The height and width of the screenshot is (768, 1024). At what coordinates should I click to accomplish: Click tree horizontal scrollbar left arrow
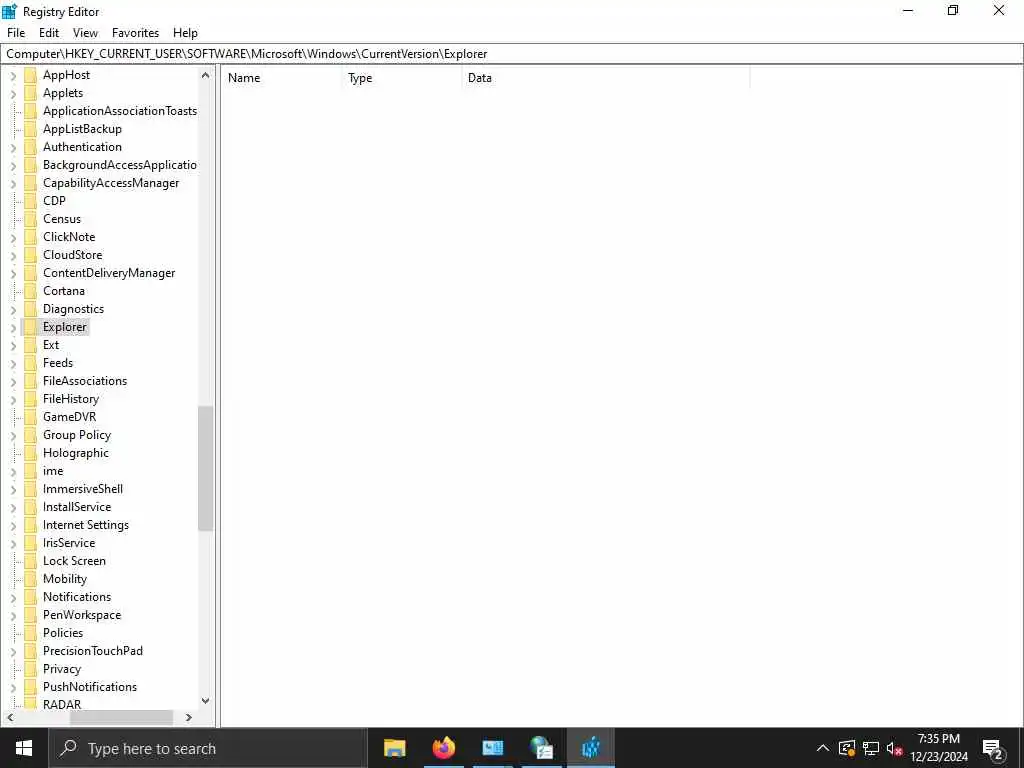point(10,717)
